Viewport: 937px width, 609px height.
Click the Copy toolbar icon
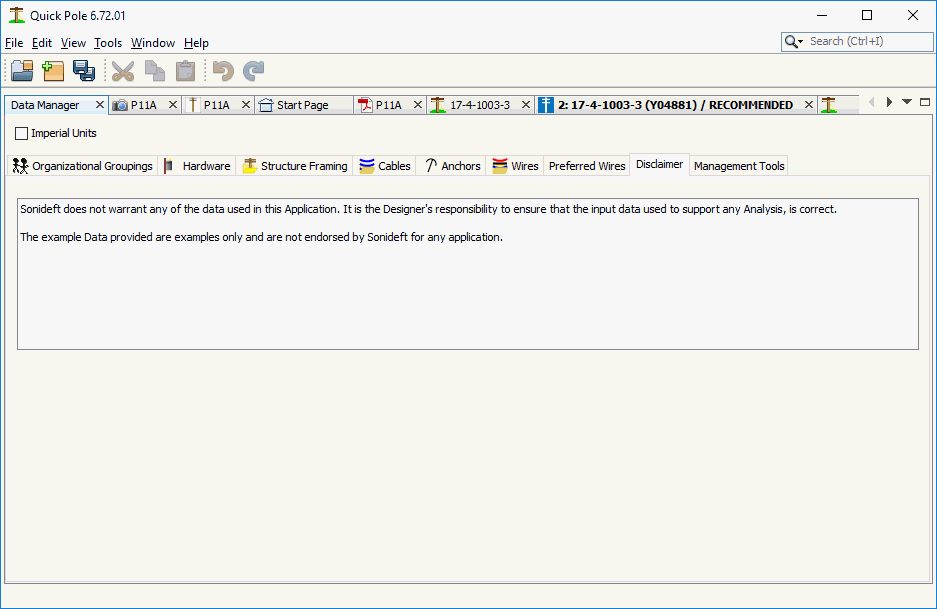155,71
